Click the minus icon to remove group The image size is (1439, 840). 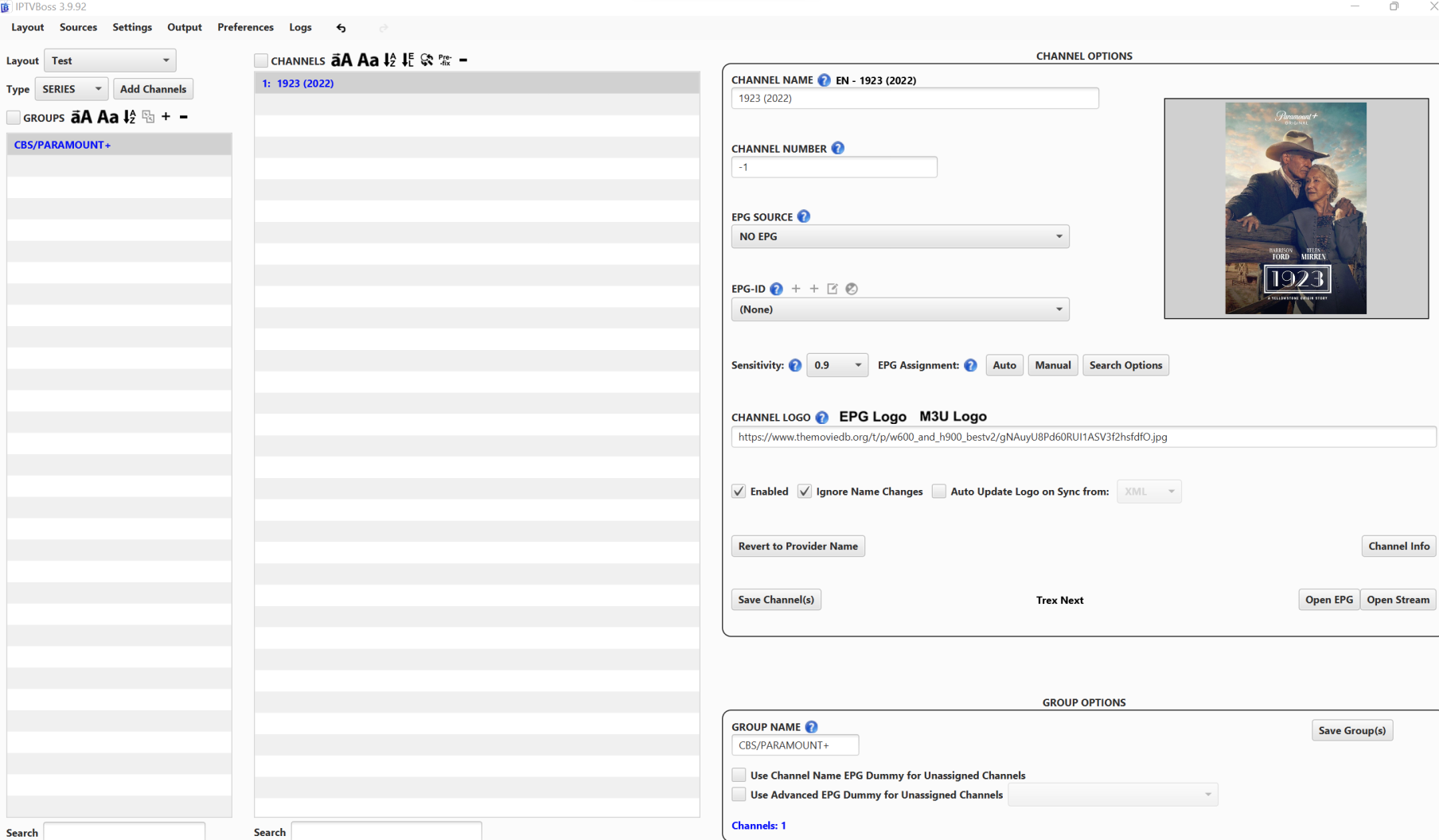pos(184,117)
